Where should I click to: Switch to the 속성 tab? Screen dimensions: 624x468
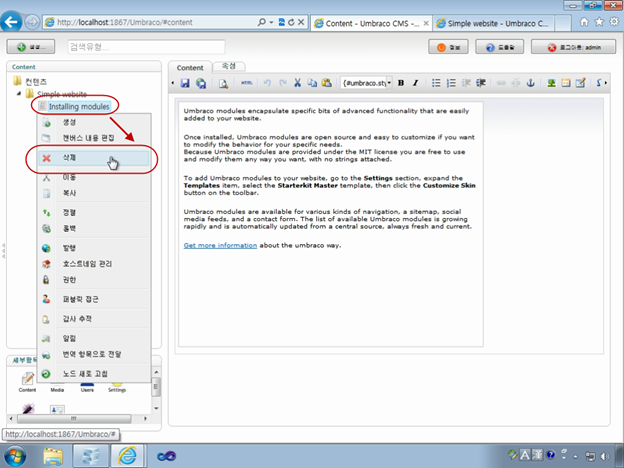point(229,66)
